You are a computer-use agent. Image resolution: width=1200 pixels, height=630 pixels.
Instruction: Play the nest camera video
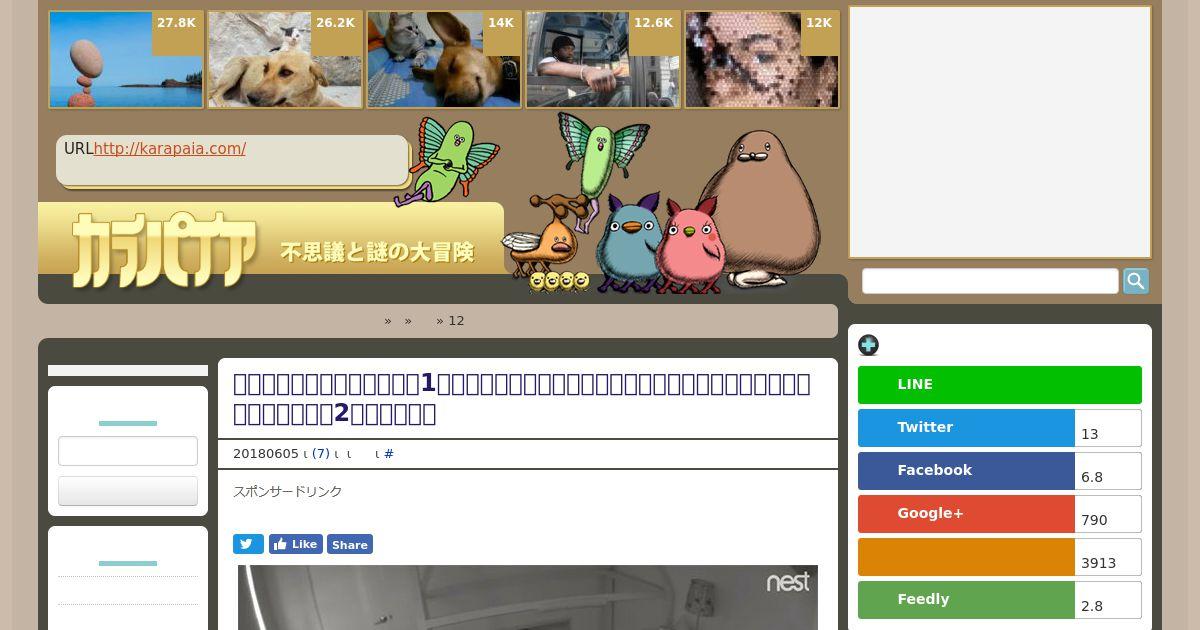click(528, 598)
